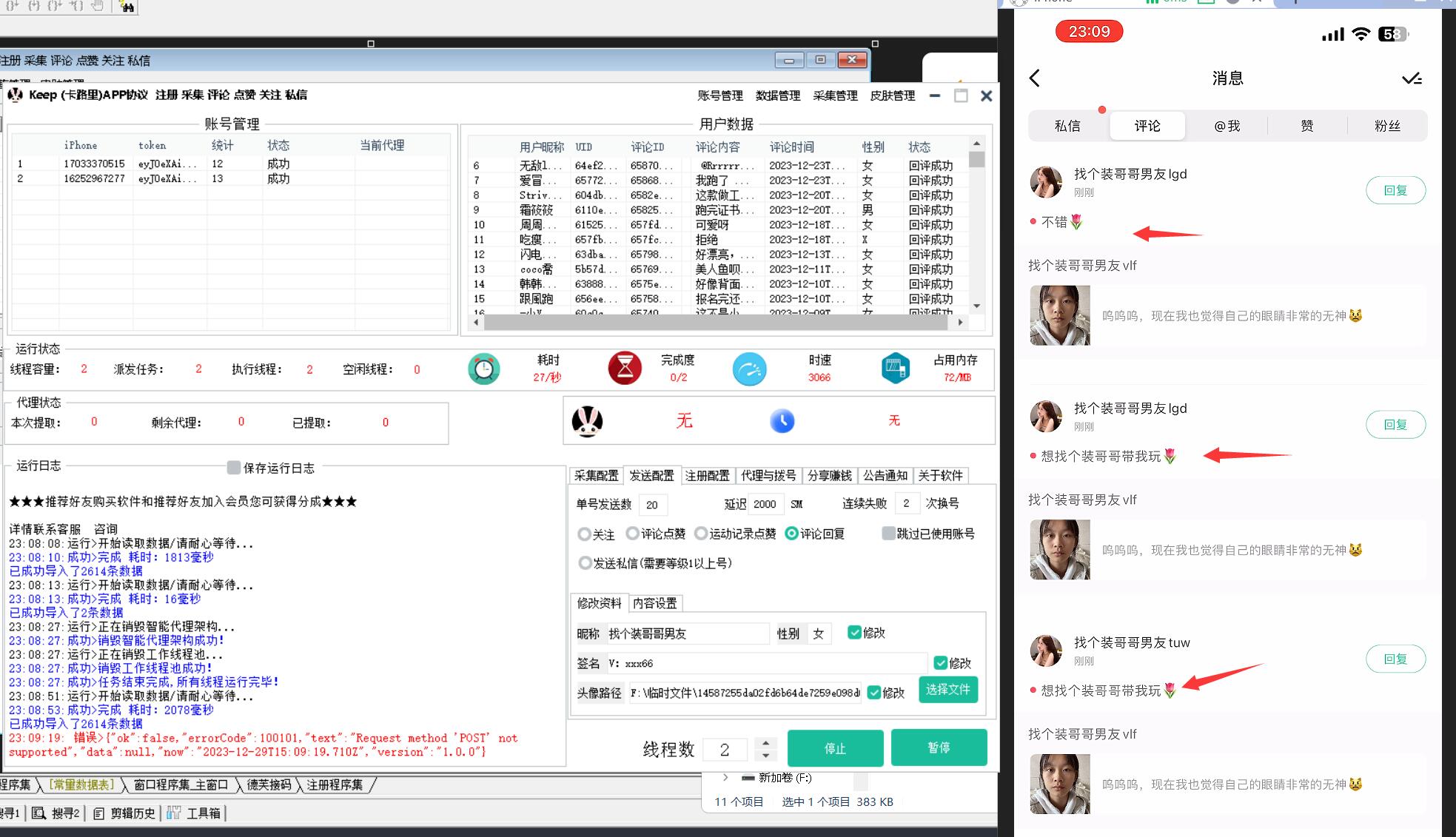Increase 线程数 with up stepper arrow
This screenshot has width=1456, height=837.
[765, 742]
